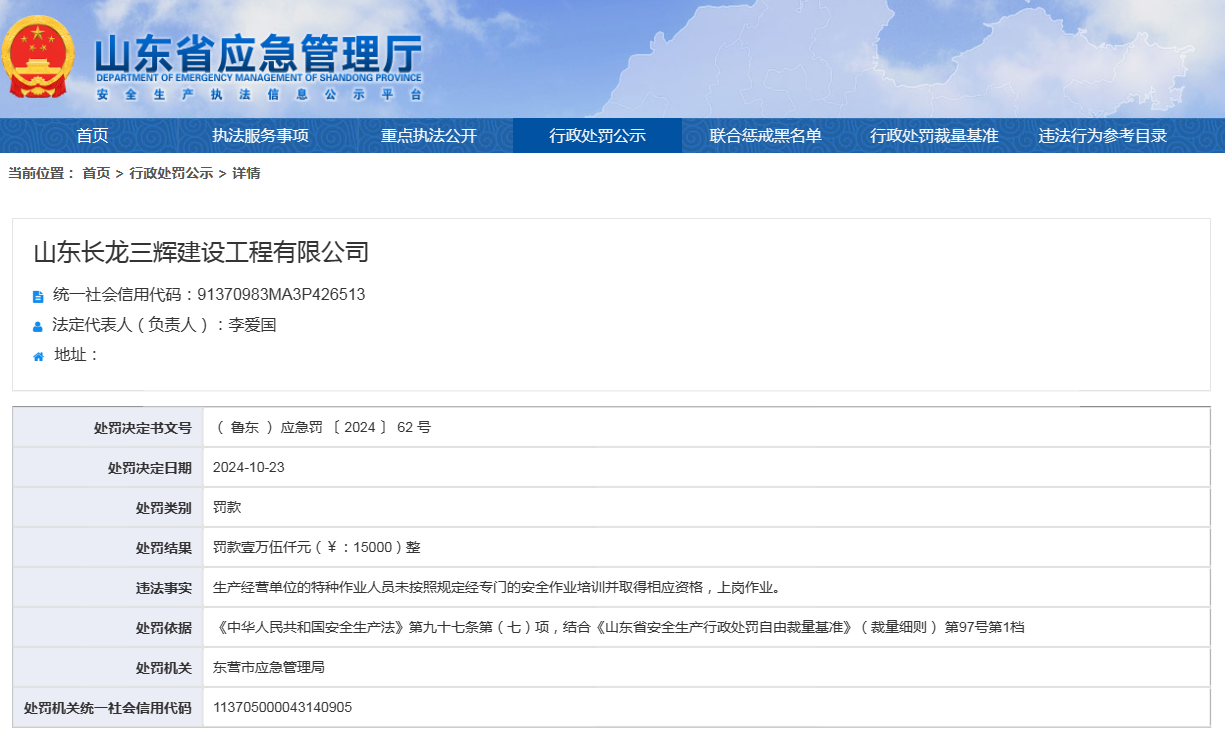This screenshot has height=730, width=1225.
Task: Click the 处罚决定书文号 label cell
Action: pyautogui.click(x=108, y=427)
